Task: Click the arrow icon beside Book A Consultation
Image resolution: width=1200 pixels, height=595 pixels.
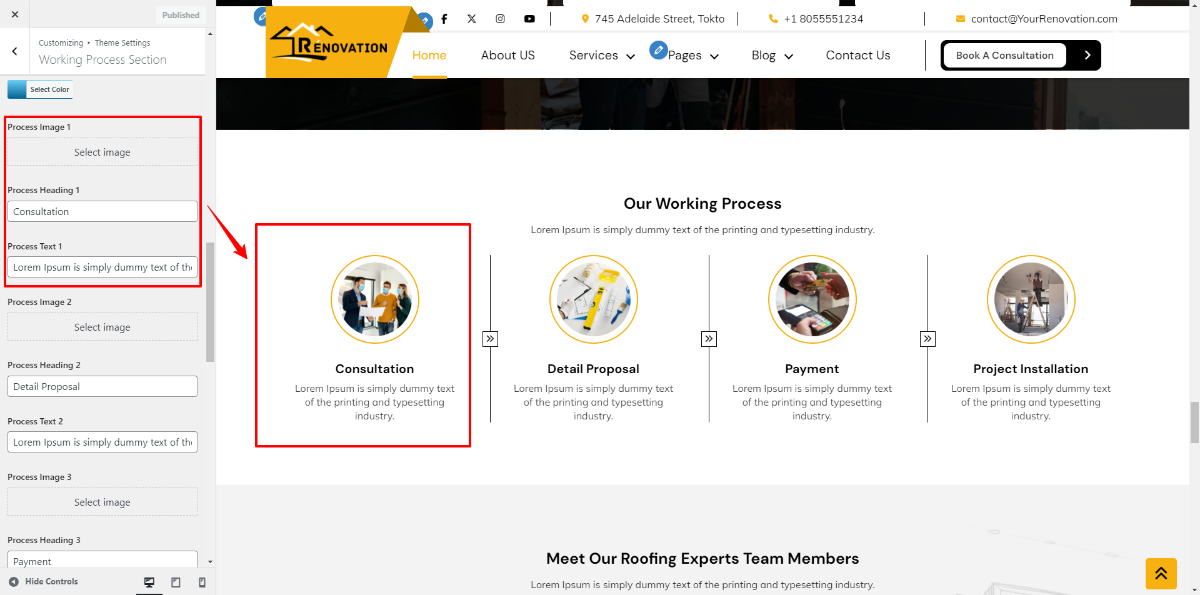Action: point(1087,55)
